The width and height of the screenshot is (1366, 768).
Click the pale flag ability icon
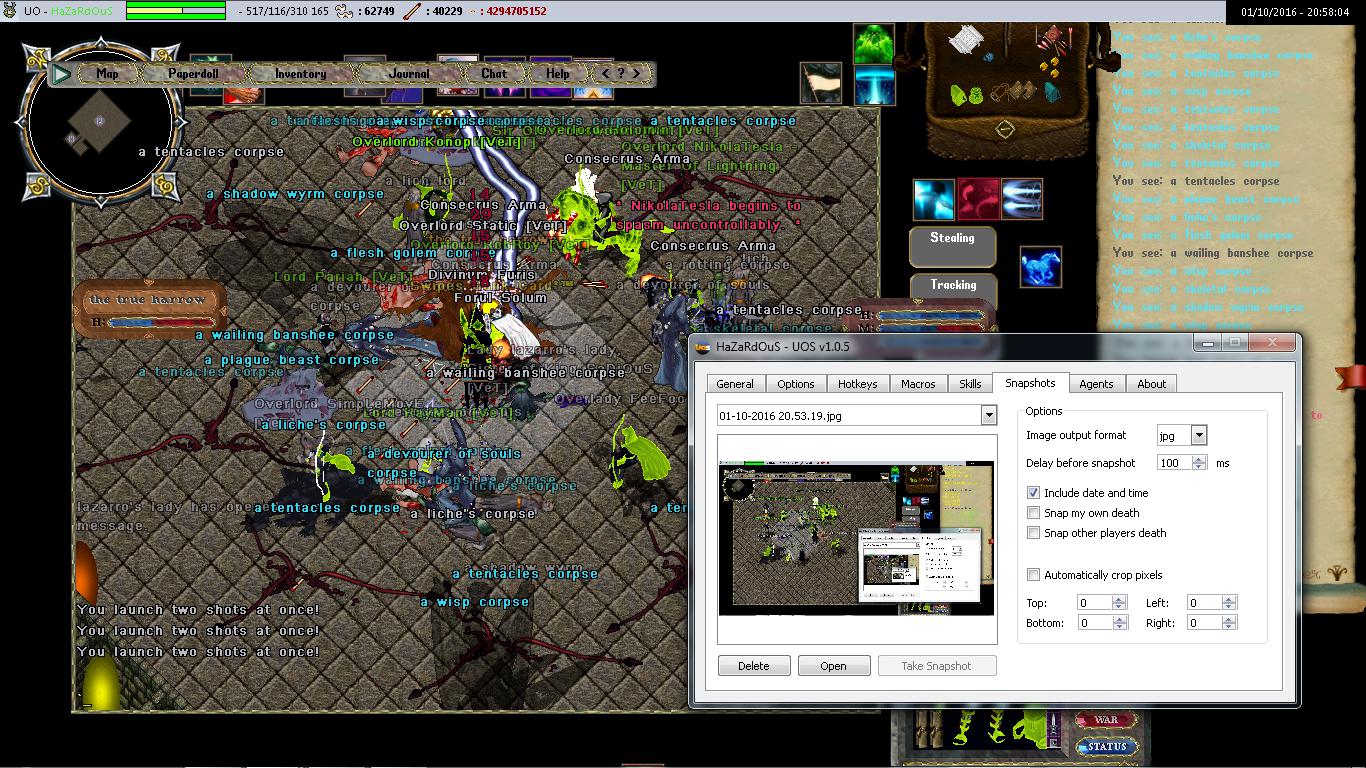tap(820, 83)
